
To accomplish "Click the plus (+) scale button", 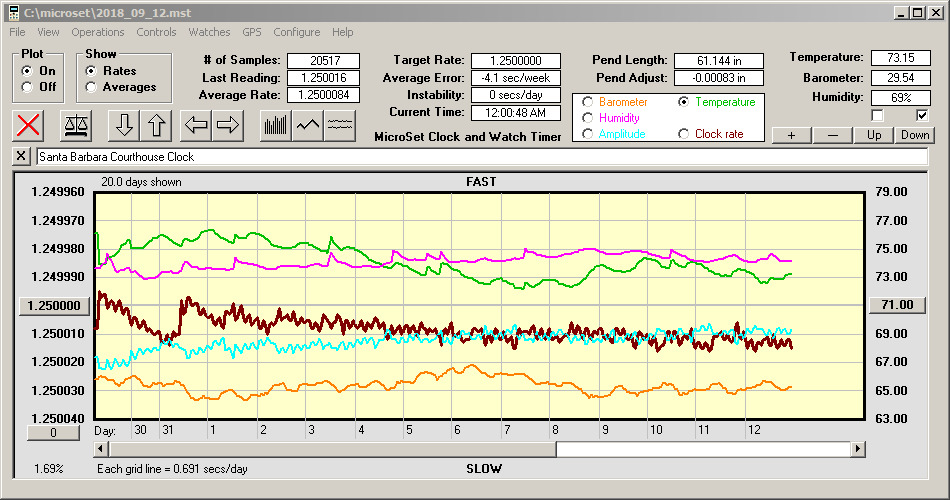I will 791,135.
